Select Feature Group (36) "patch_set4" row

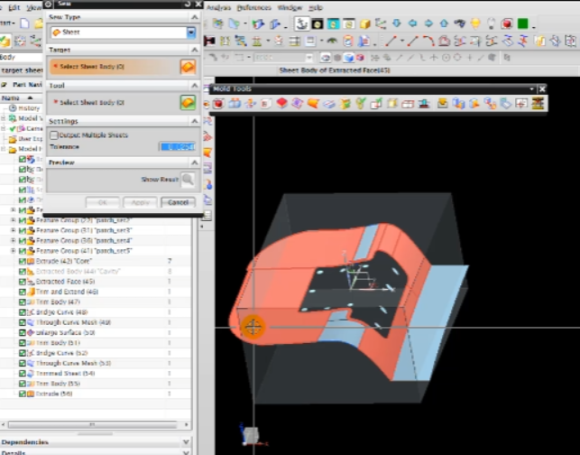point(84,241)
